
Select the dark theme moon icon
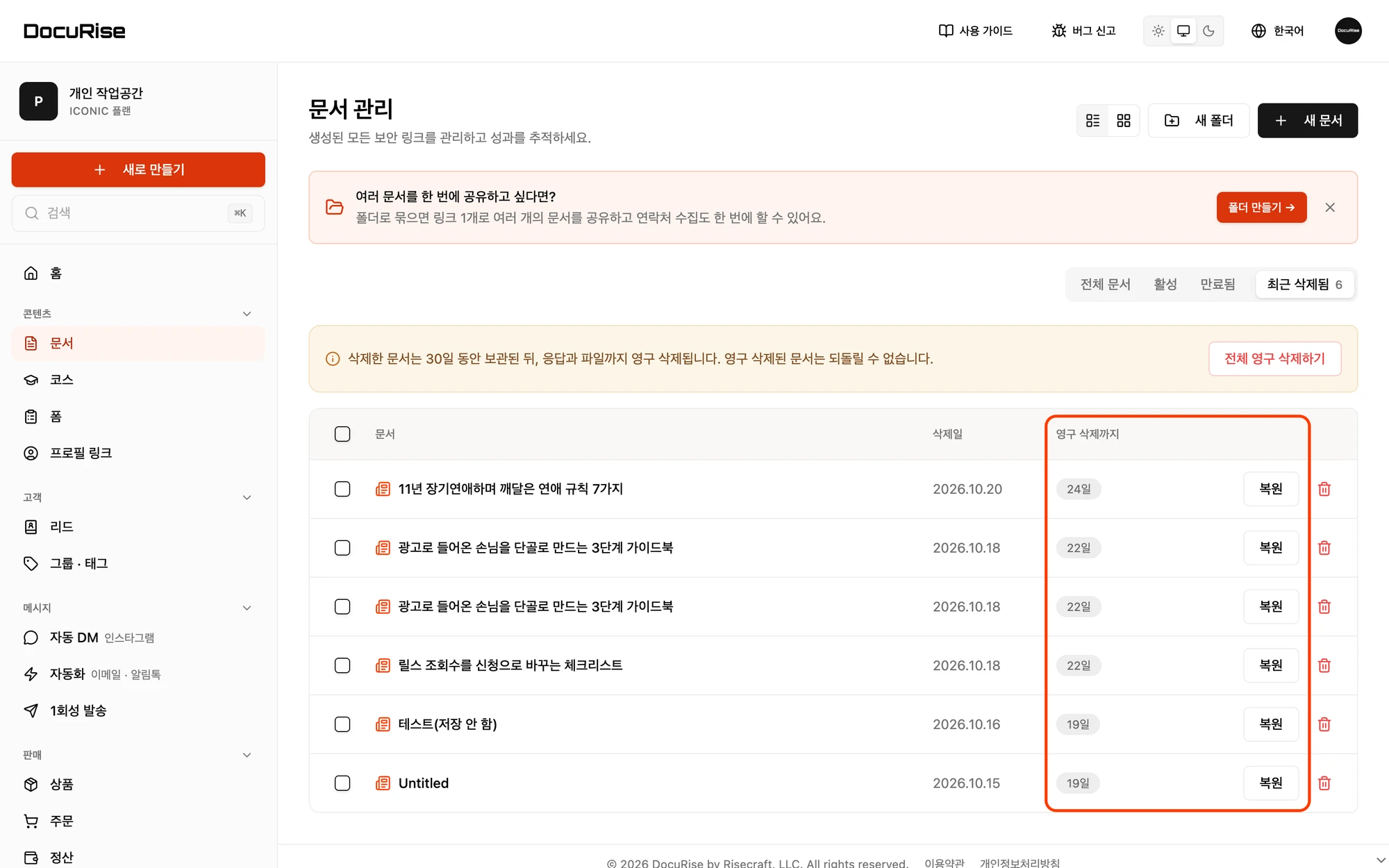pos(1208,31)
